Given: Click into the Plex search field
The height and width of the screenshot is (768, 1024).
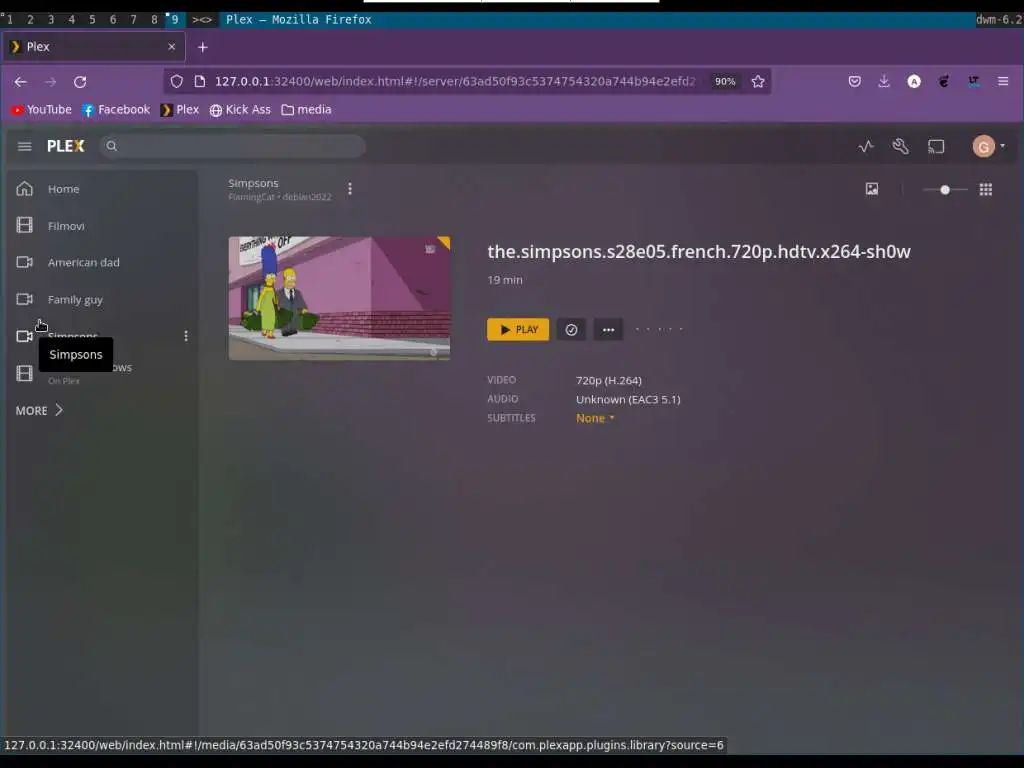Looking at the screenshot, I should tap(232, 146).
